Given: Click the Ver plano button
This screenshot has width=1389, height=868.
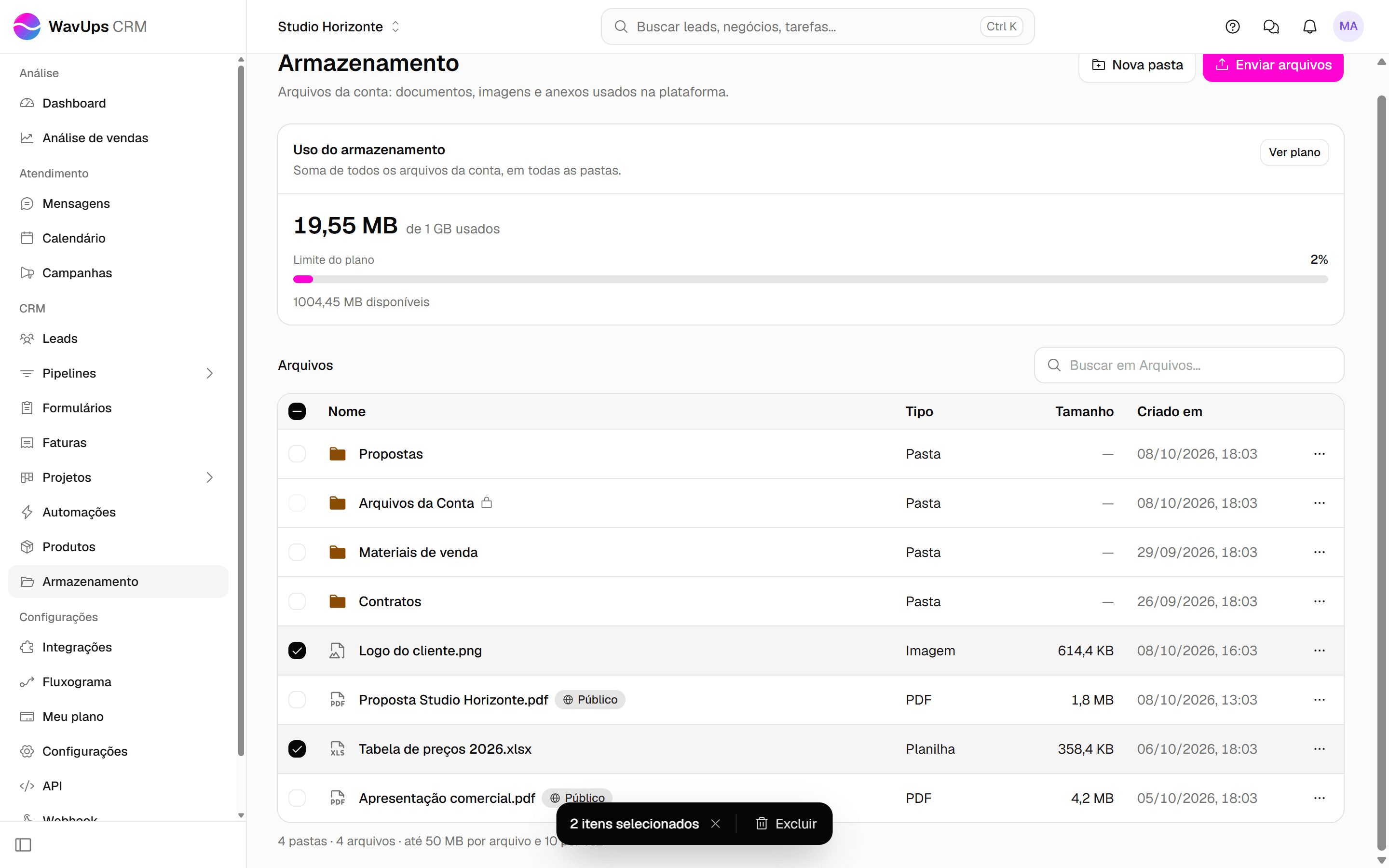Looking at the screenshot, I should pyautogui.click(x=1294, y=152).
